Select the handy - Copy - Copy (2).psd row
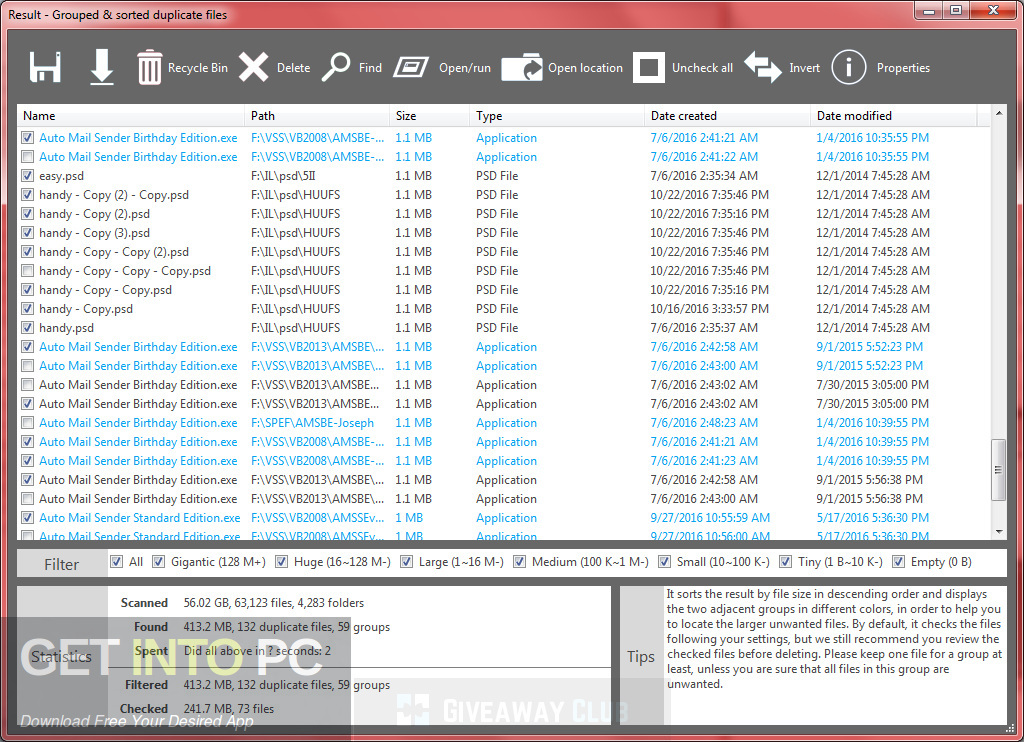The image size is (1024, 742). tap(503, 251)
